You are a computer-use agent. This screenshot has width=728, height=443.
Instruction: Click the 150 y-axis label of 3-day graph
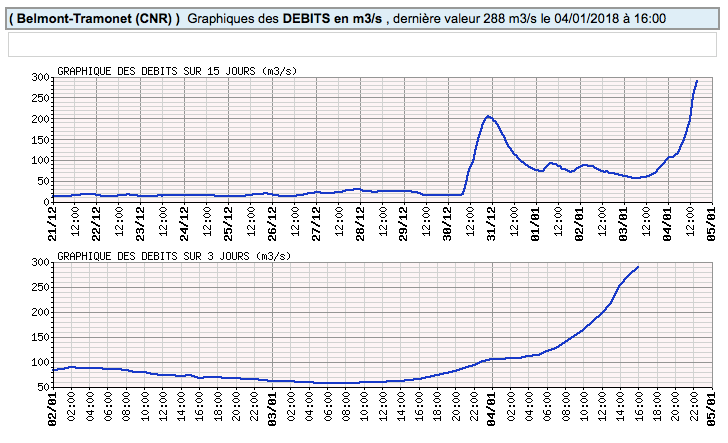pyautogui.click(x=39, y=337)
